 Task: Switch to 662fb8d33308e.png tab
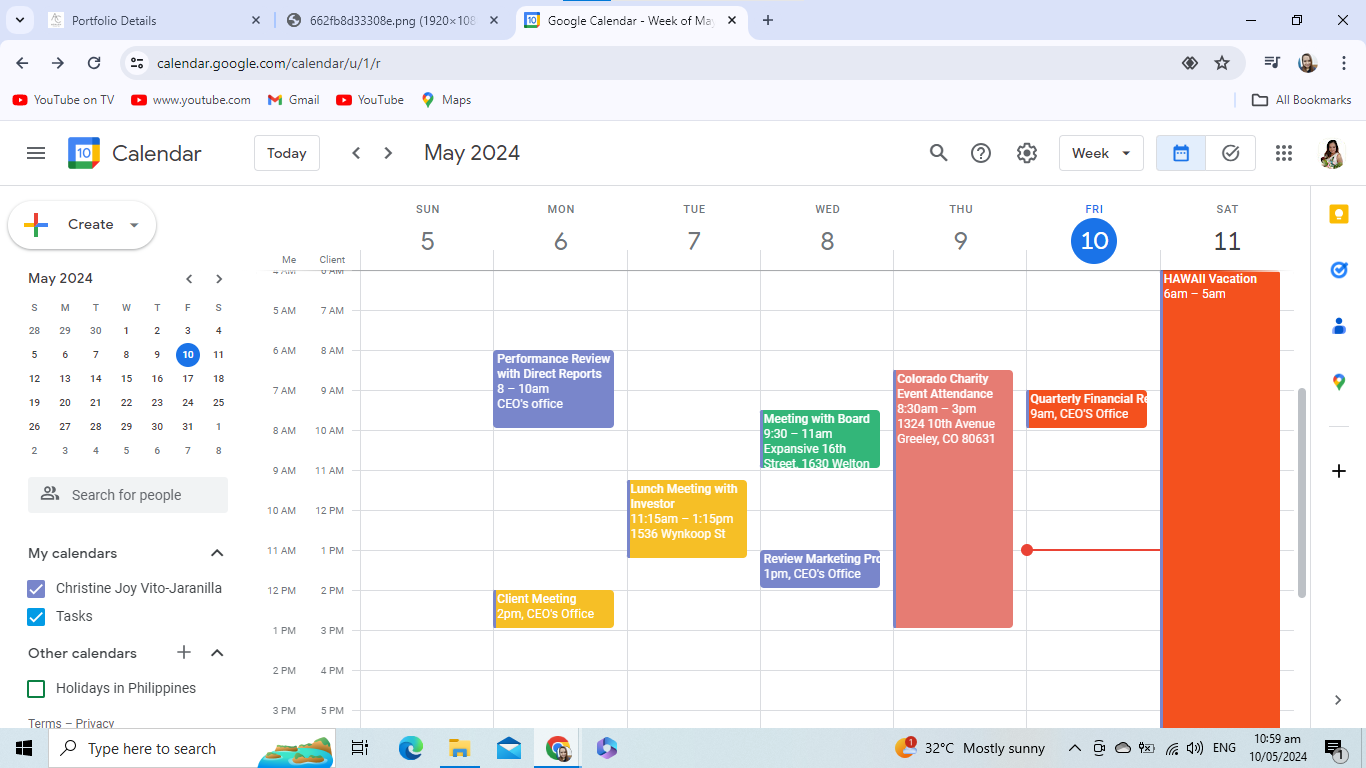(x=394, y=20)
